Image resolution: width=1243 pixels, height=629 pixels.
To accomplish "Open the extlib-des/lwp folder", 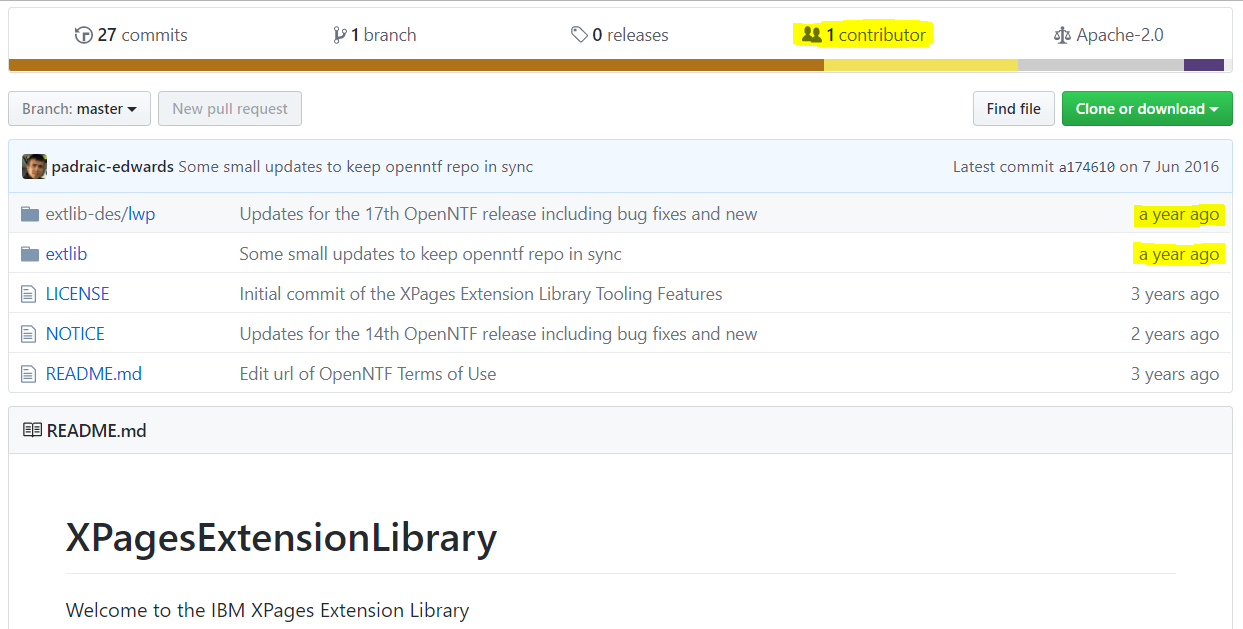I will click(100, 214).
